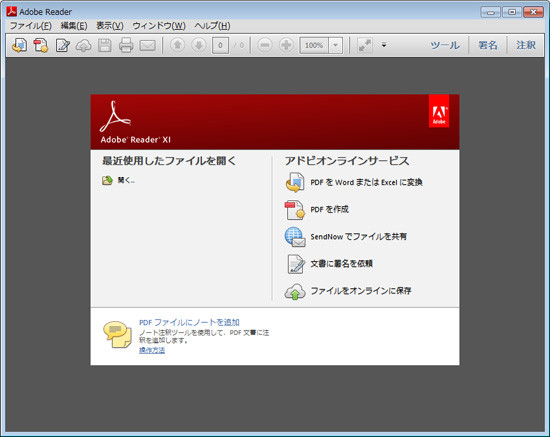The height and width of the screenshot is (437, 550).
Task: Click the Print icon in toolbar
Action: click(126, 45)
